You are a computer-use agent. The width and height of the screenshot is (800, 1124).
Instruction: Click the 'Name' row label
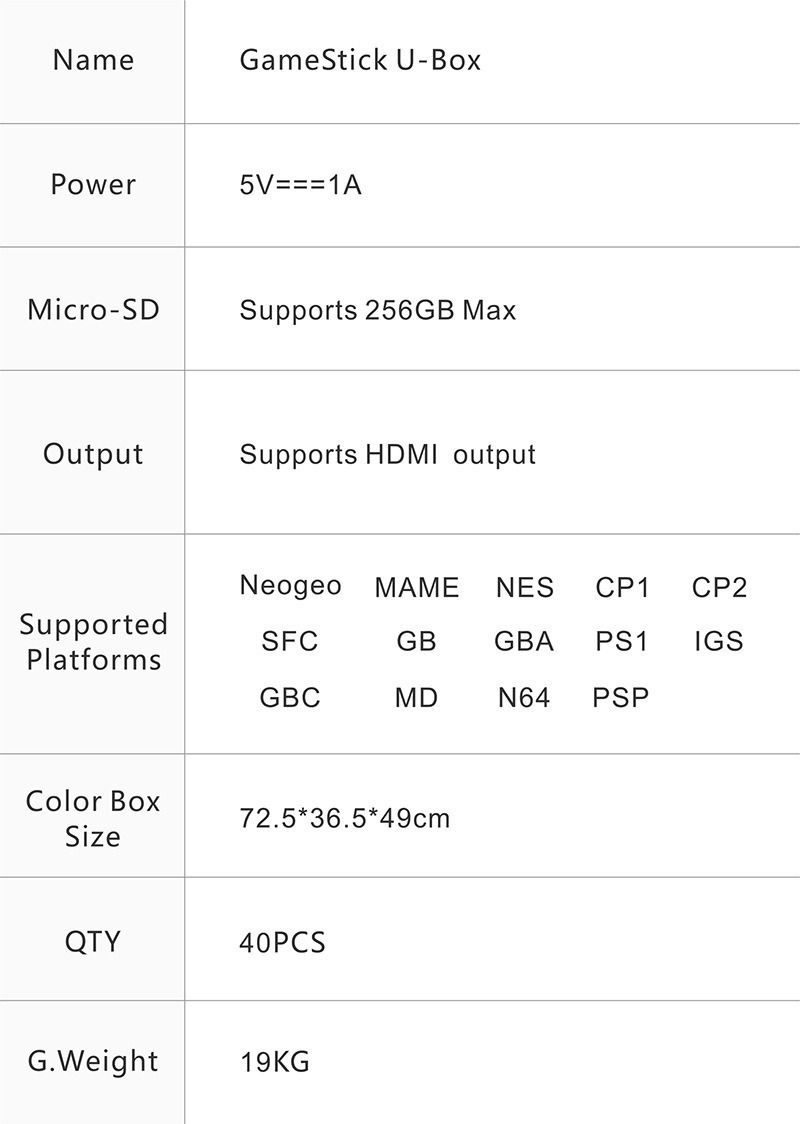[93, 60]
